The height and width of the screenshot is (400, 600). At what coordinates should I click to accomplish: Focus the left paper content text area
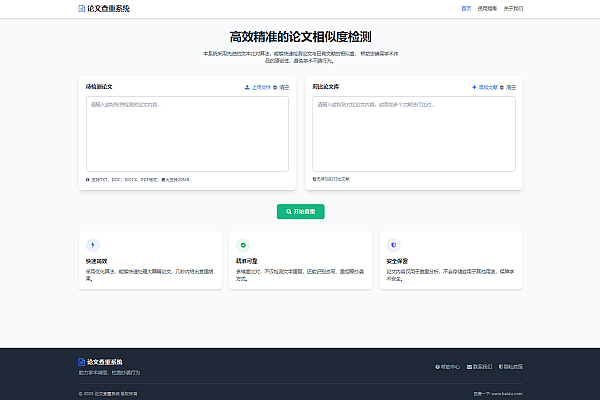187,134
